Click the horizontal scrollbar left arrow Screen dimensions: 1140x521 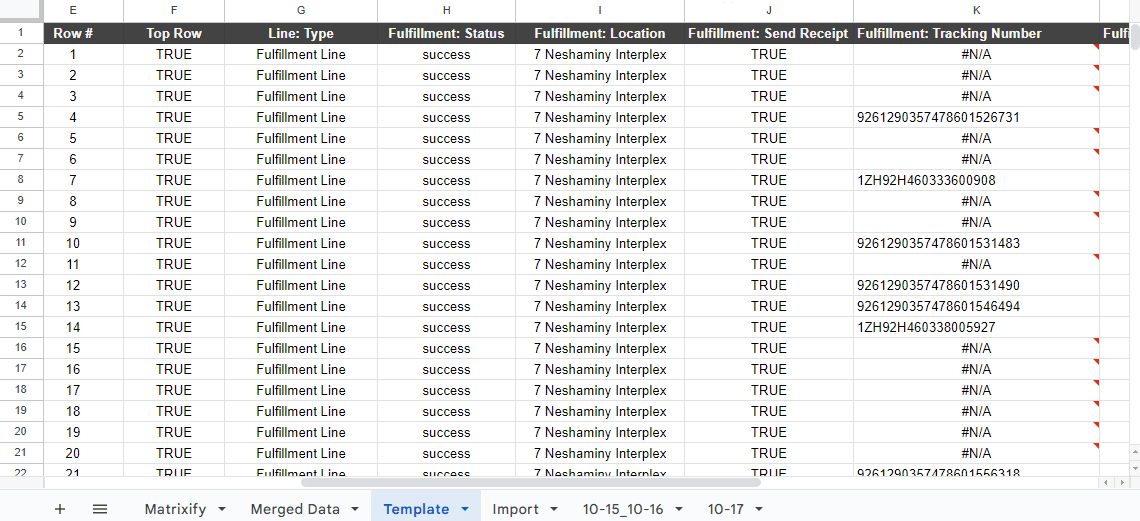[1106, 482]
